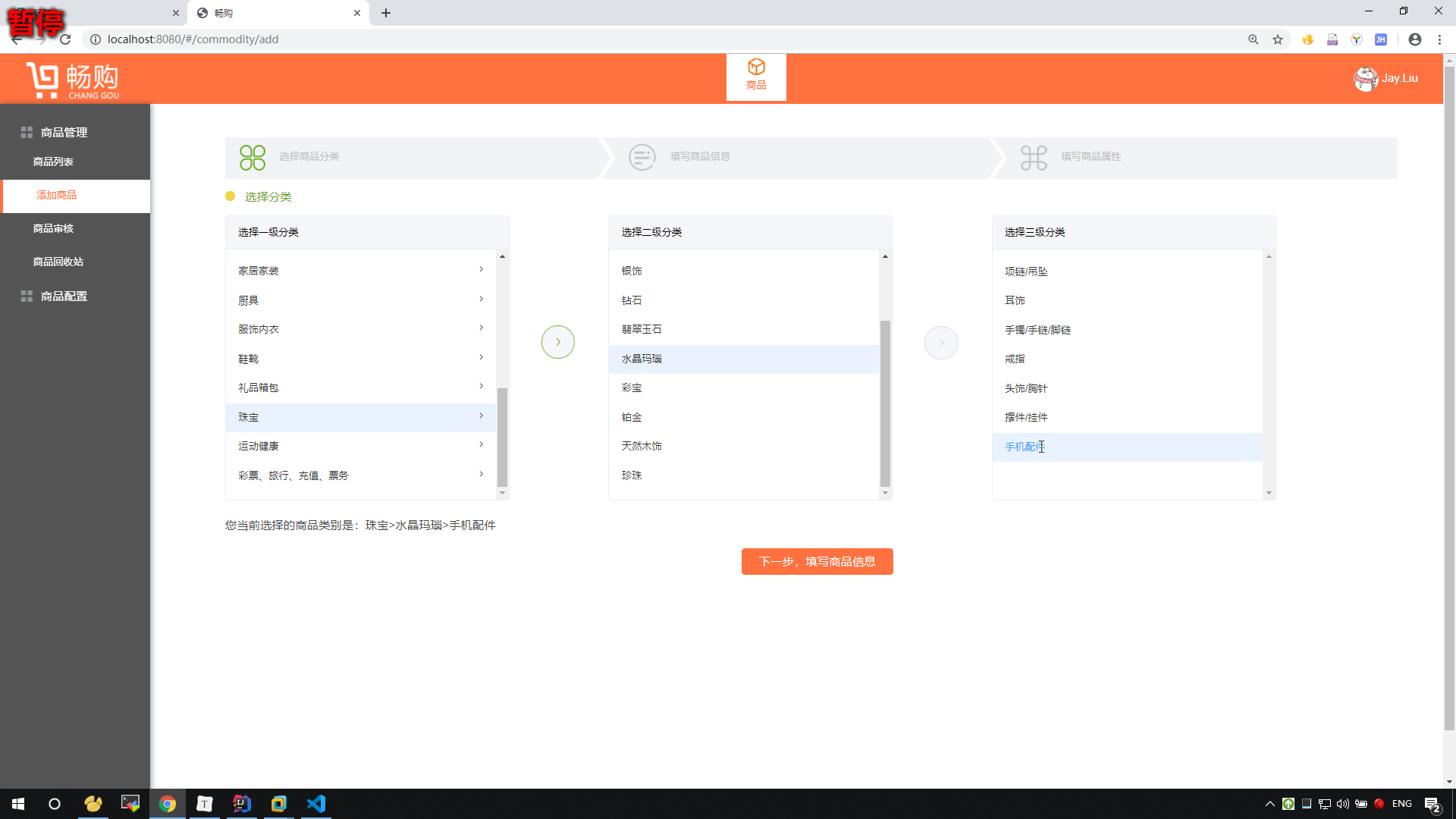
Task: Click the 商品配置 grid icon in sidebar
Action: point(27,296)
